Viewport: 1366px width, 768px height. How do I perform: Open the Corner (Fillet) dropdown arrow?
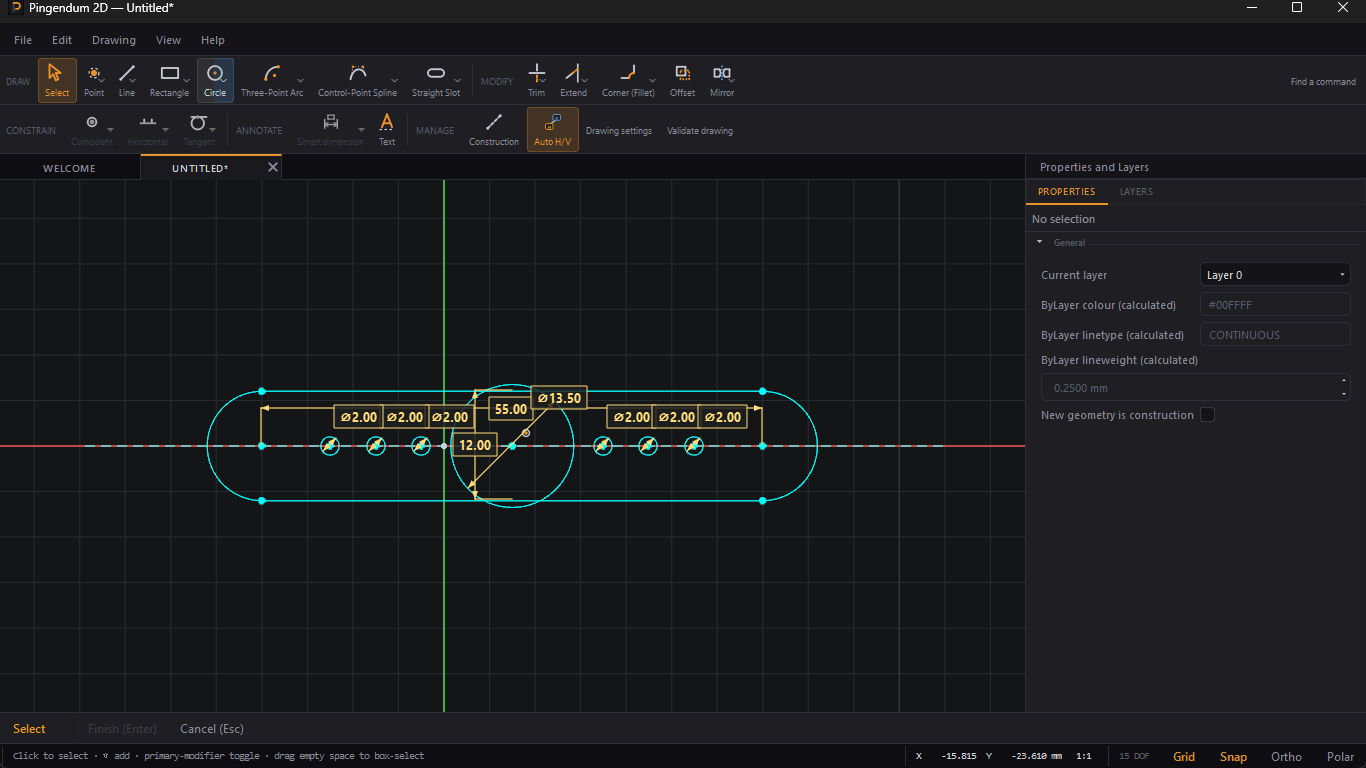tap(653, 81)
